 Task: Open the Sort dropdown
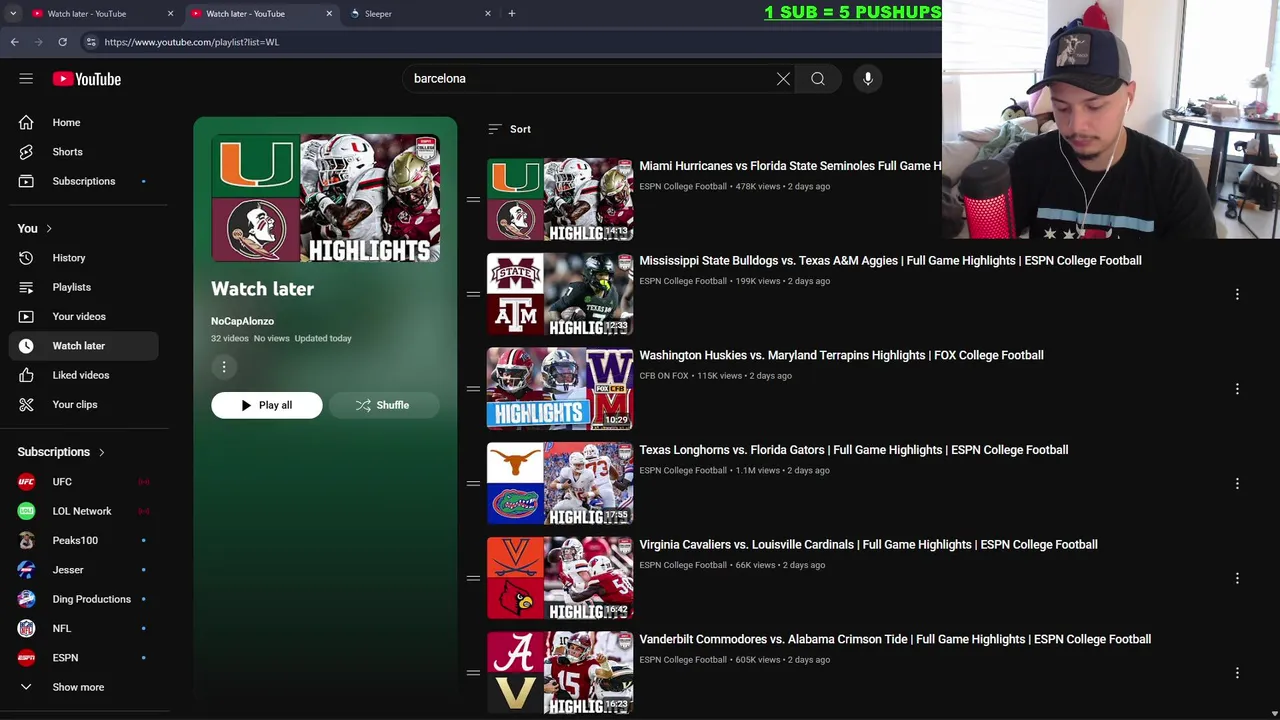[x=510, y=129]
